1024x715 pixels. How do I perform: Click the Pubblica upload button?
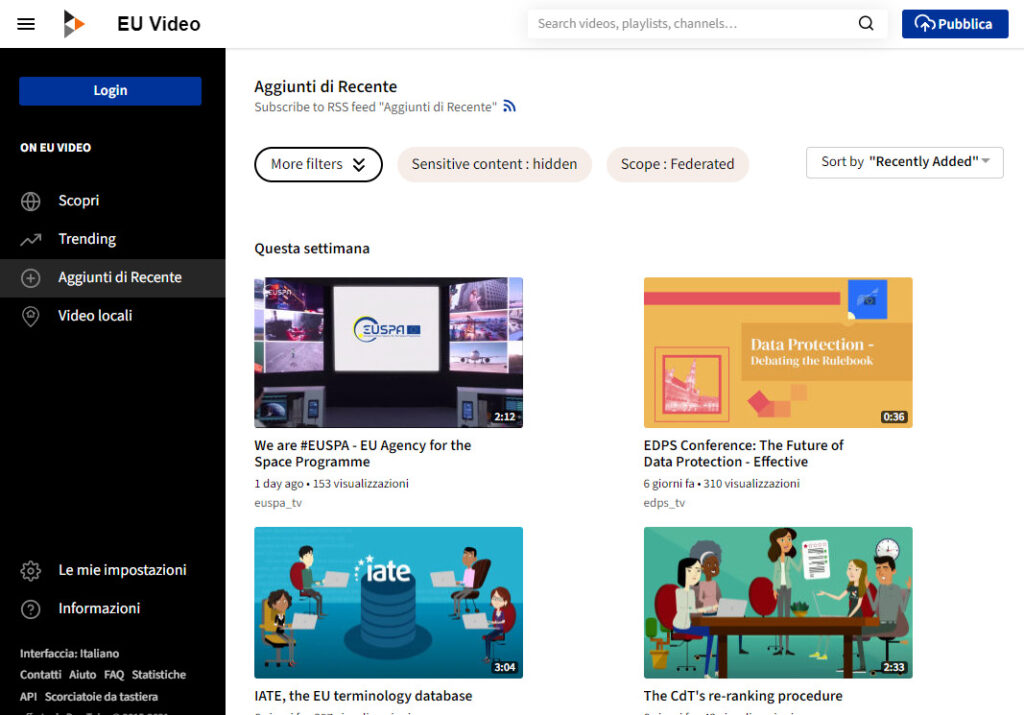(954, 24)
